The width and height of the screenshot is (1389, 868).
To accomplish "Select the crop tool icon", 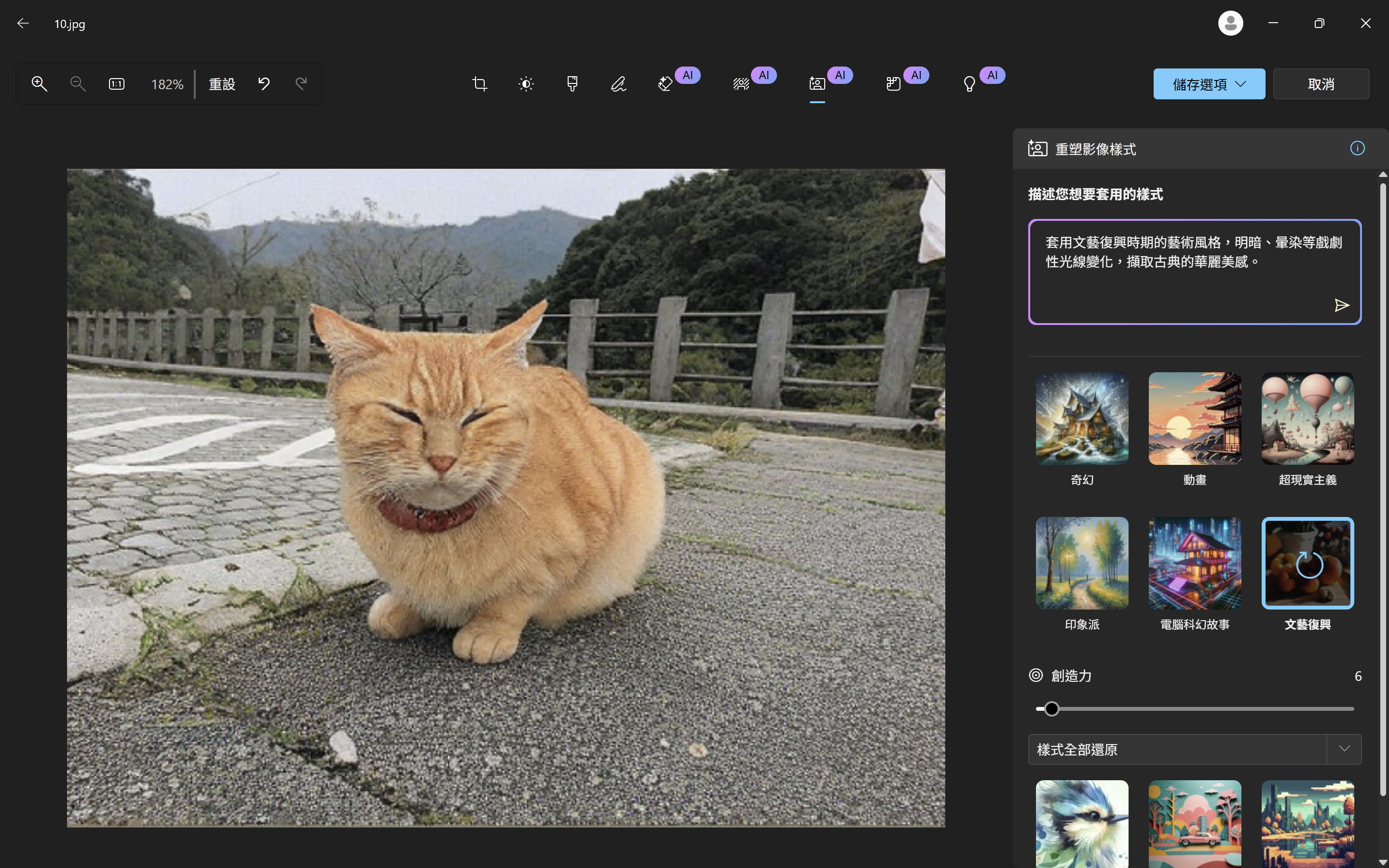I will (479, 84).
